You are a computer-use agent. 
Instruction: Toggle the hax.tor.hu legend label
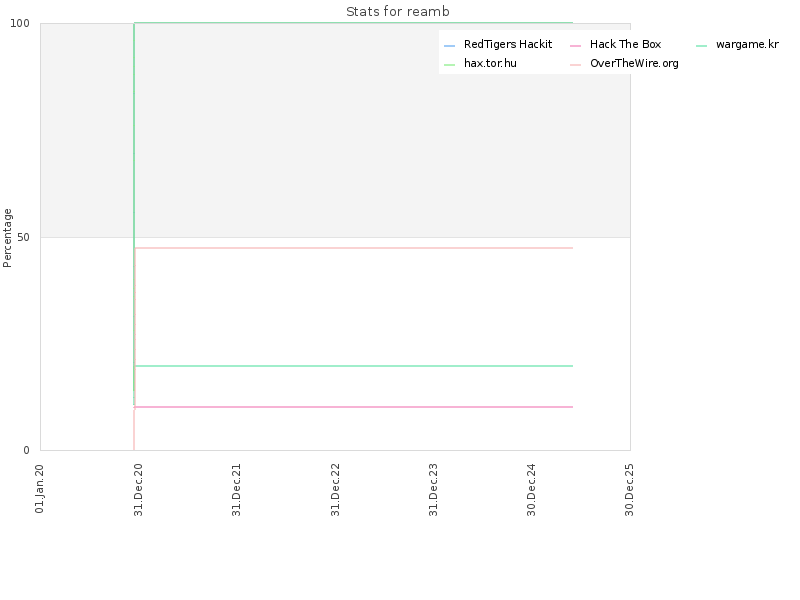[x=490, y=63]
